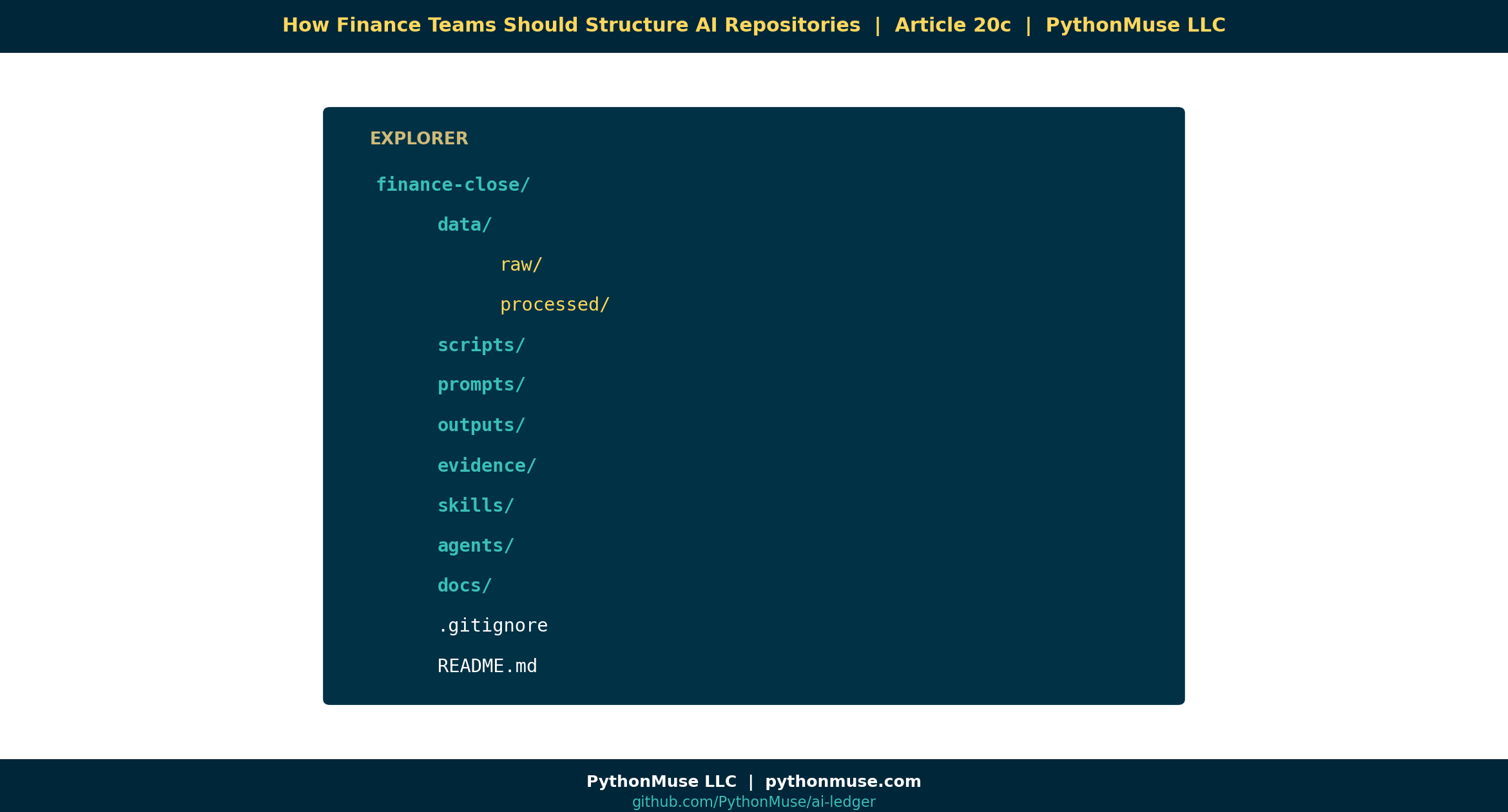1508x812 pixels.
Task: Open the agents/ folder
Action: 476,546
